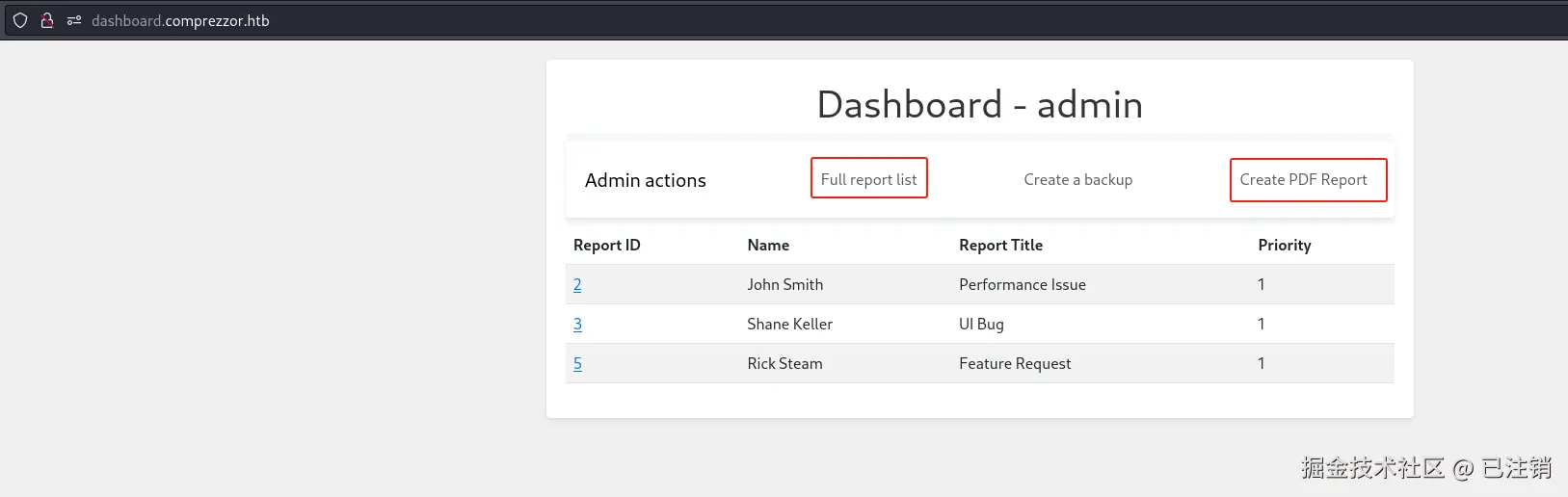The height and width of the screenshot is (497, 1568).
Task: Click the tracking protection shield icon
Action: click(20, 20)
